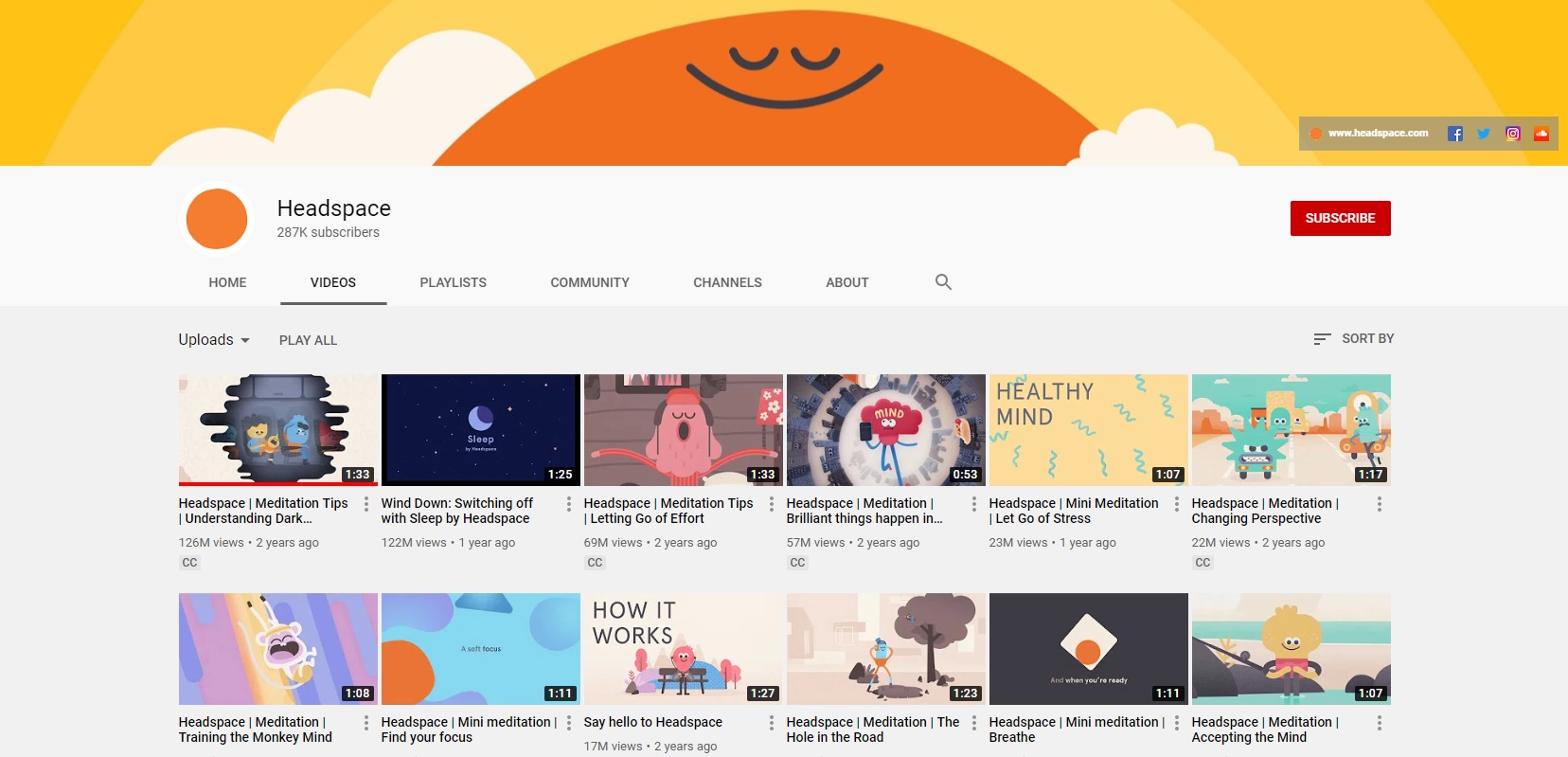Open options menu for Changing Perspective video
Screen dimensions: 1568x757
[1380, 504]
